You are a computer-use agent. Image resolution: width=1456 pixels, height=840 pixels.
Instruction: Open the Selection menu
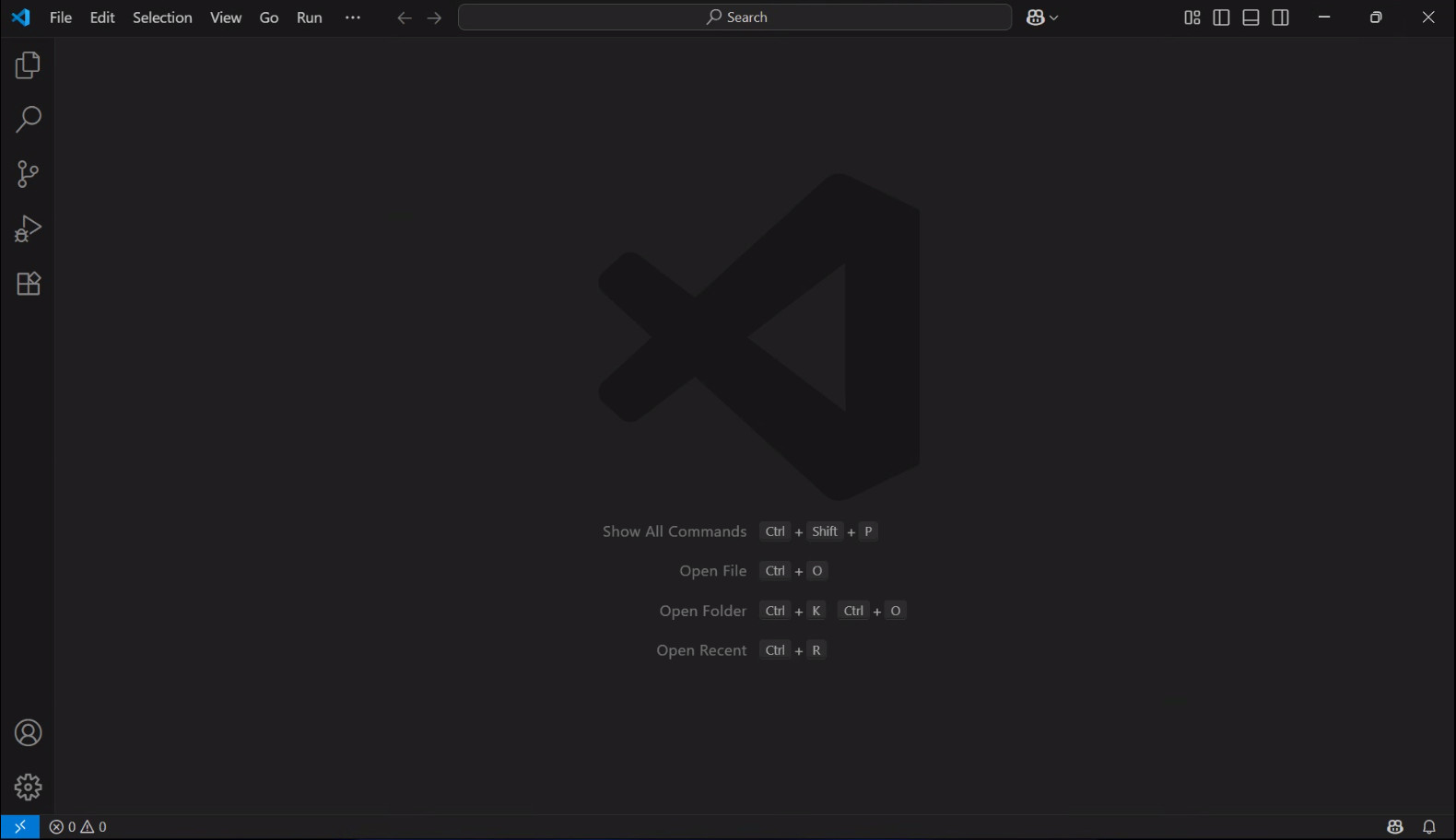pos(162,17)
